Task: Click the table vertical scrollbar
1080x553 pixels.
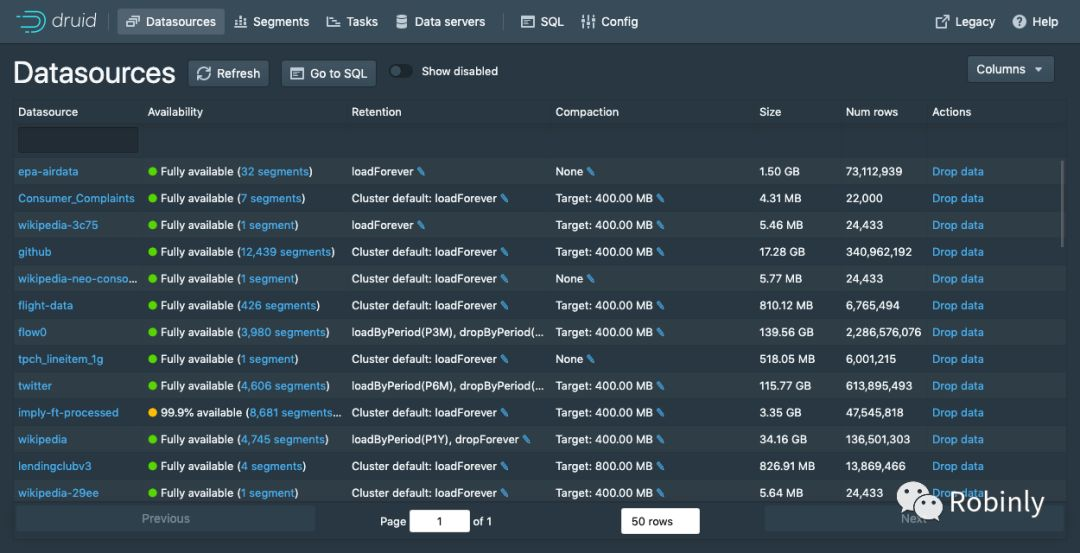Action: [x=1063, y=203]
